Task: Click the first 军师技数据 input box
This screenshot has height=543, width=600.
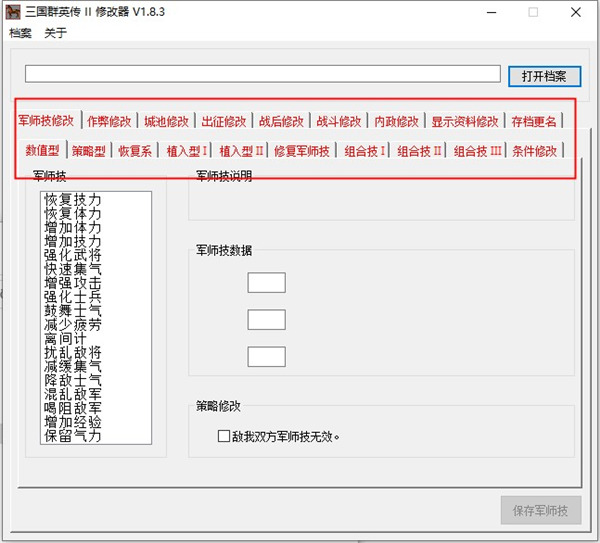Action: (x=266, y=283)
